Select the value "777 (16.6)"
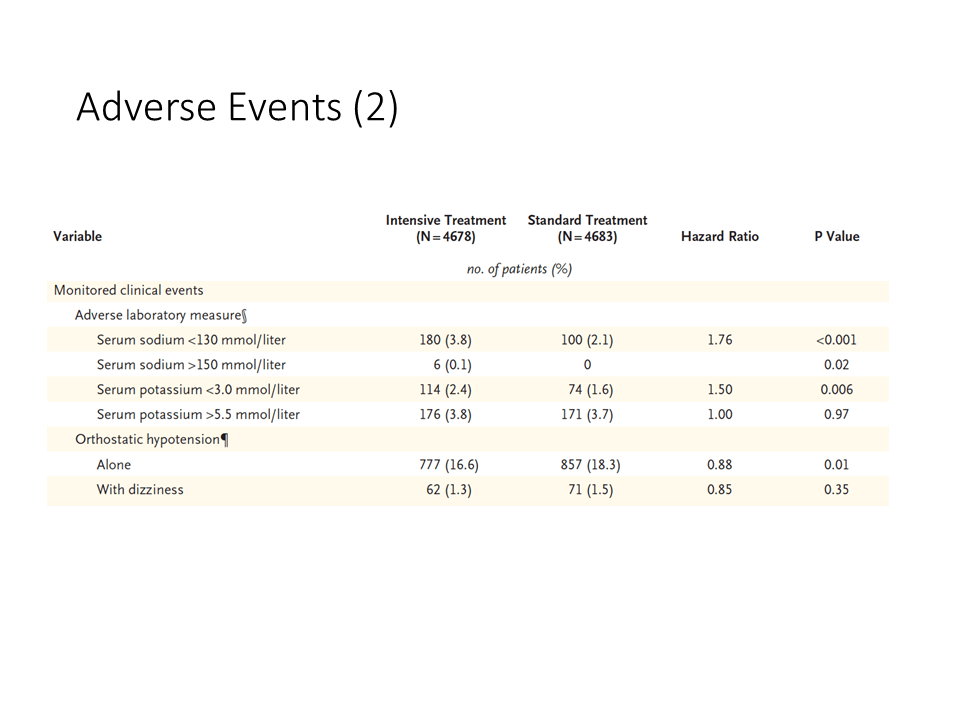 click(449, 465)
